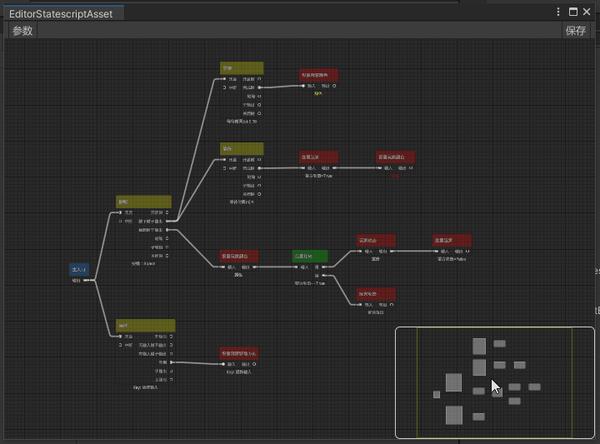This screenshot has height=444, width=600.
Task: Select the last red node in the second olive node's chain
Action: point(396,157)
